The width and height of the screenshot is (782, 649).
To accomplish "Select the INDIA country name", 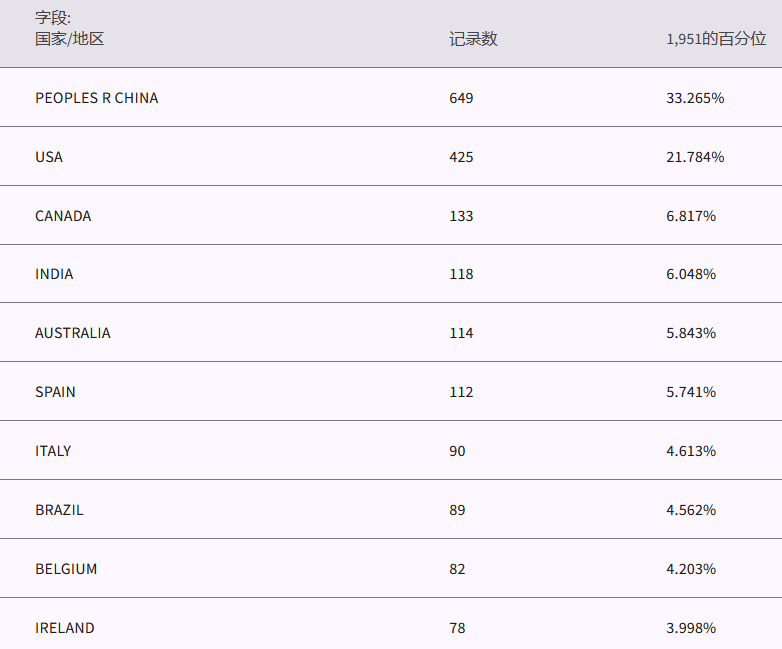I will click(54, 274).
